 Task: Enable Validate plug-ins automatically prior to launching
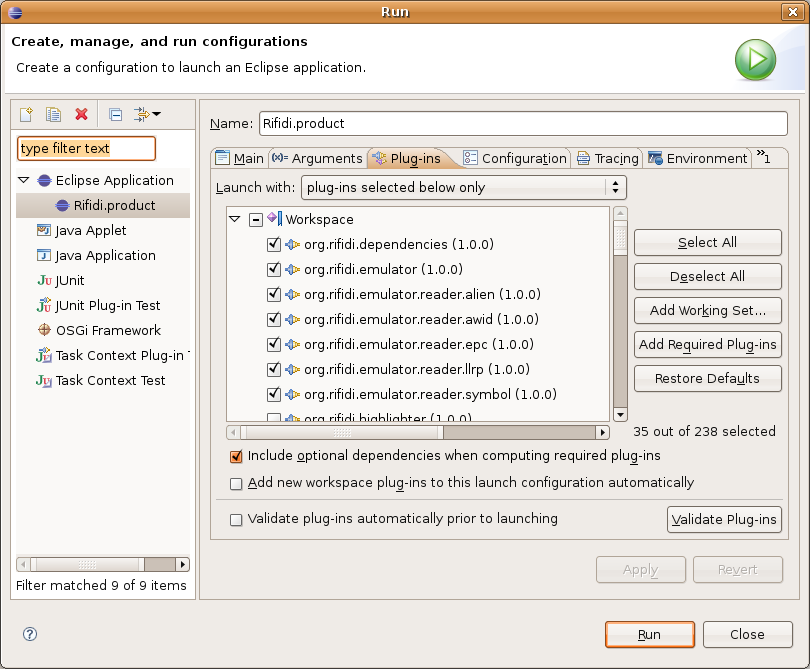pyautogui.click(x=236, y=519)
